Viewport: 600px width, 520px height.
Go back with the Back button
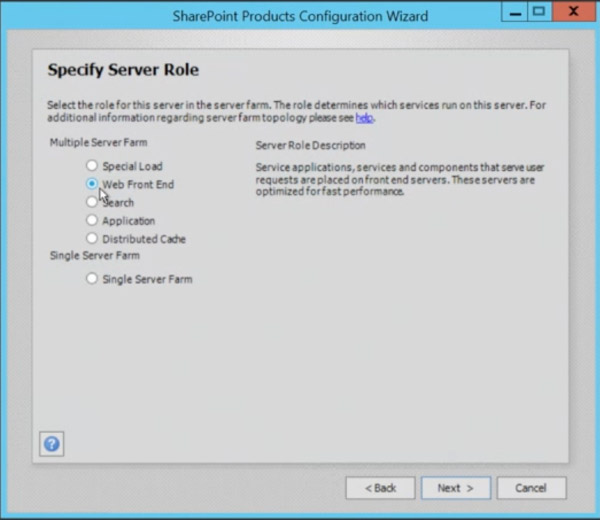[380, 488]
